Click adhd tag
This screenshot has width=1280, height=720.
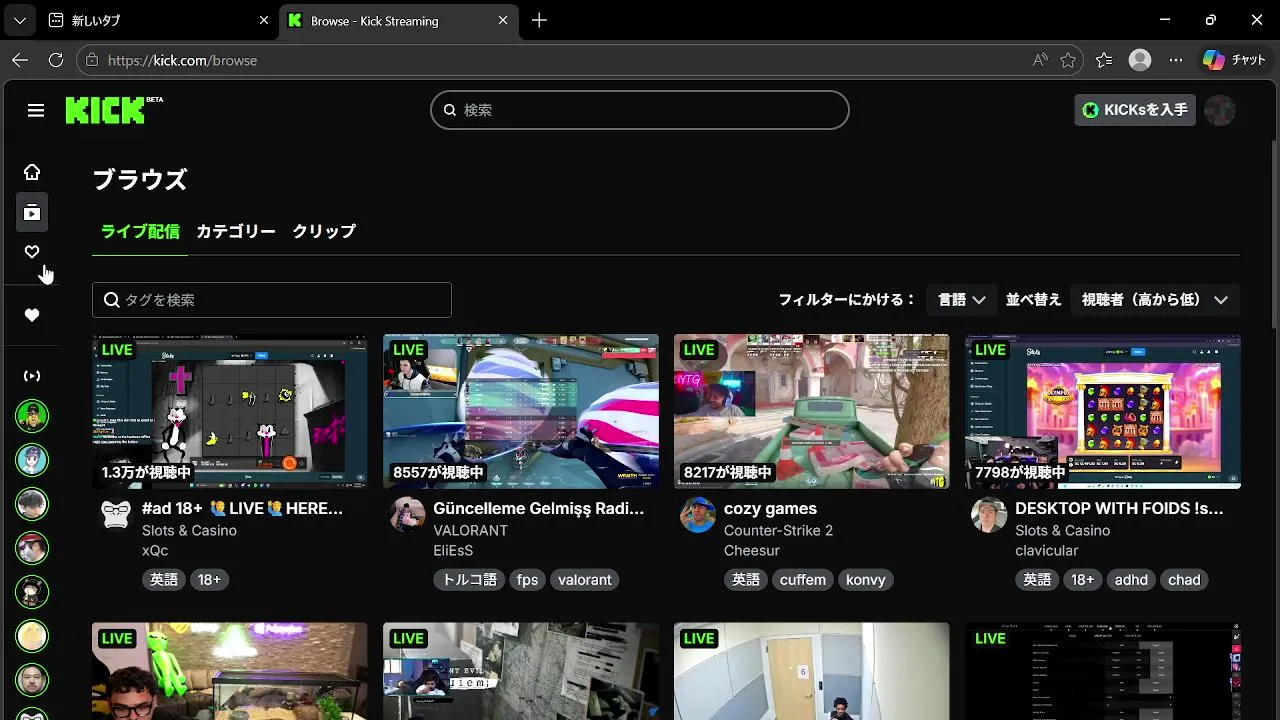point(1131,580)
